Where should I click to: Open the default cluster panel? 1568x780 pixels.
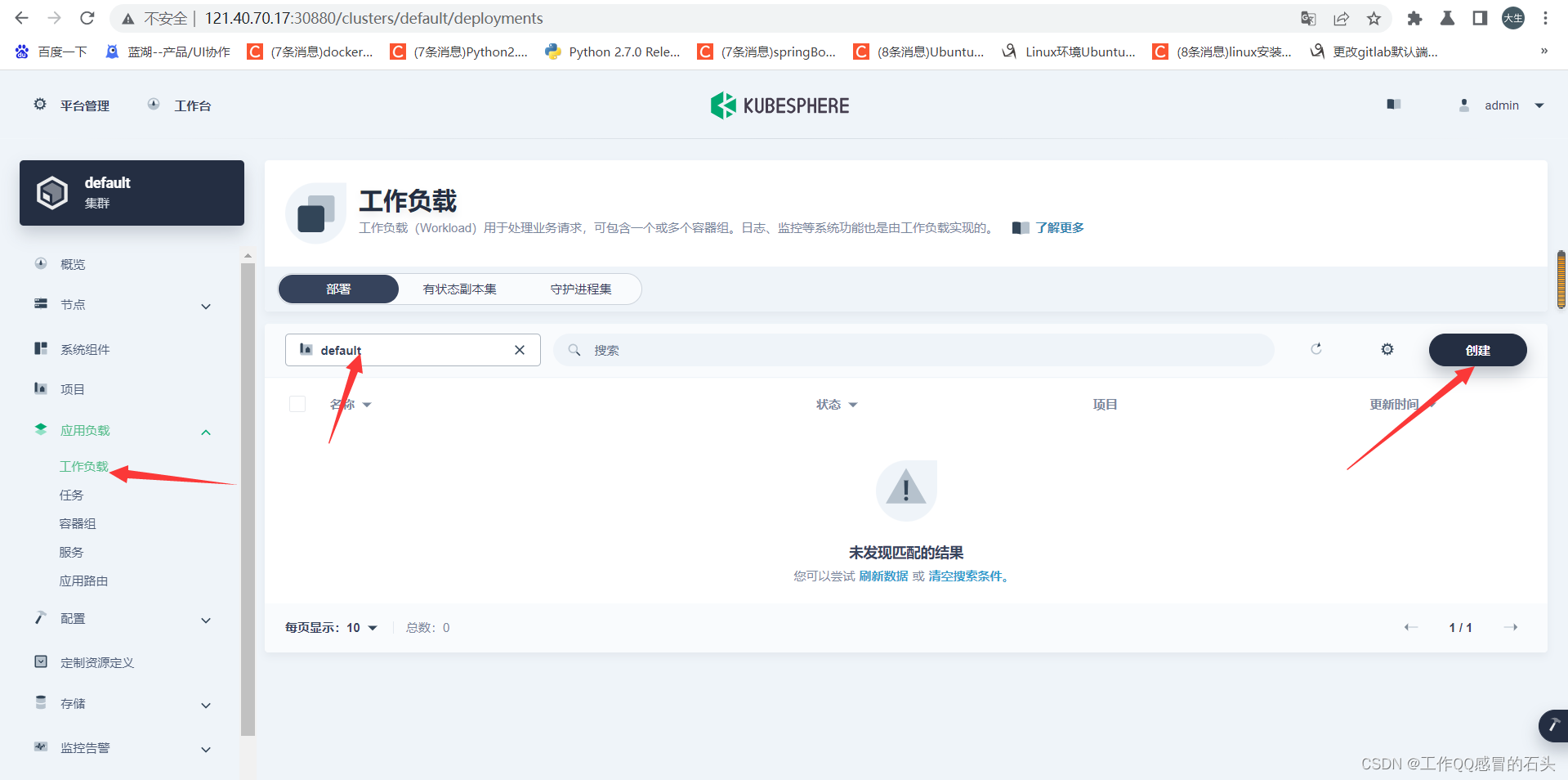tap(131, 193)
